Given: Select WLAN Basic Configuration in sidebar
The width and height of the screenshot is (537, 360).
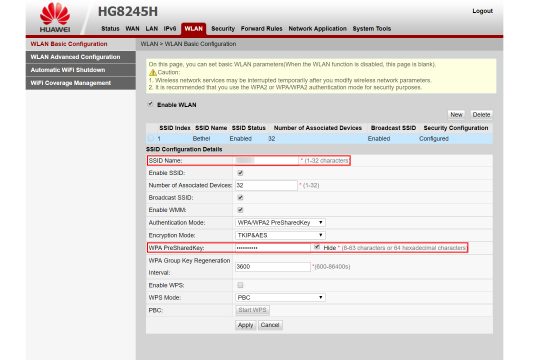Looking at the screenshot, I should pos(81,44).
